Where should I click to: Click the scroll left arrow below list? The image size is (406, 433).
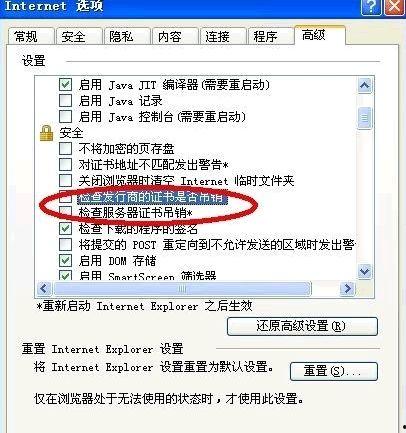[x=44, y=288]
